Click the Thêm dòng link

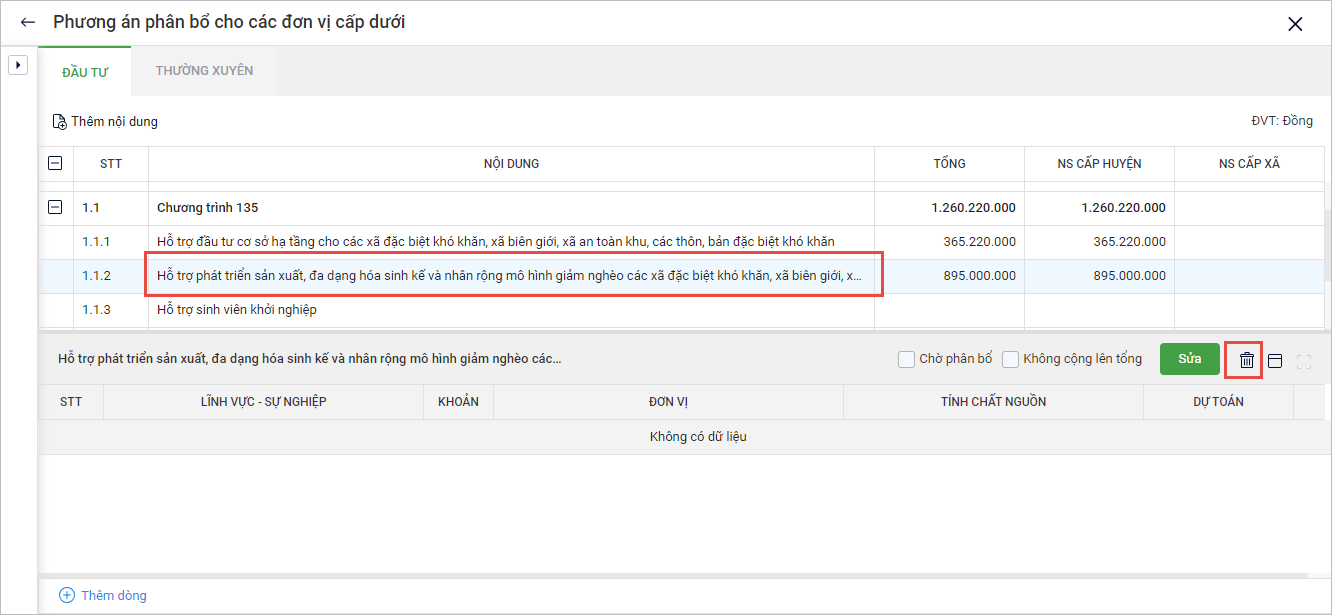click(114, 595)
